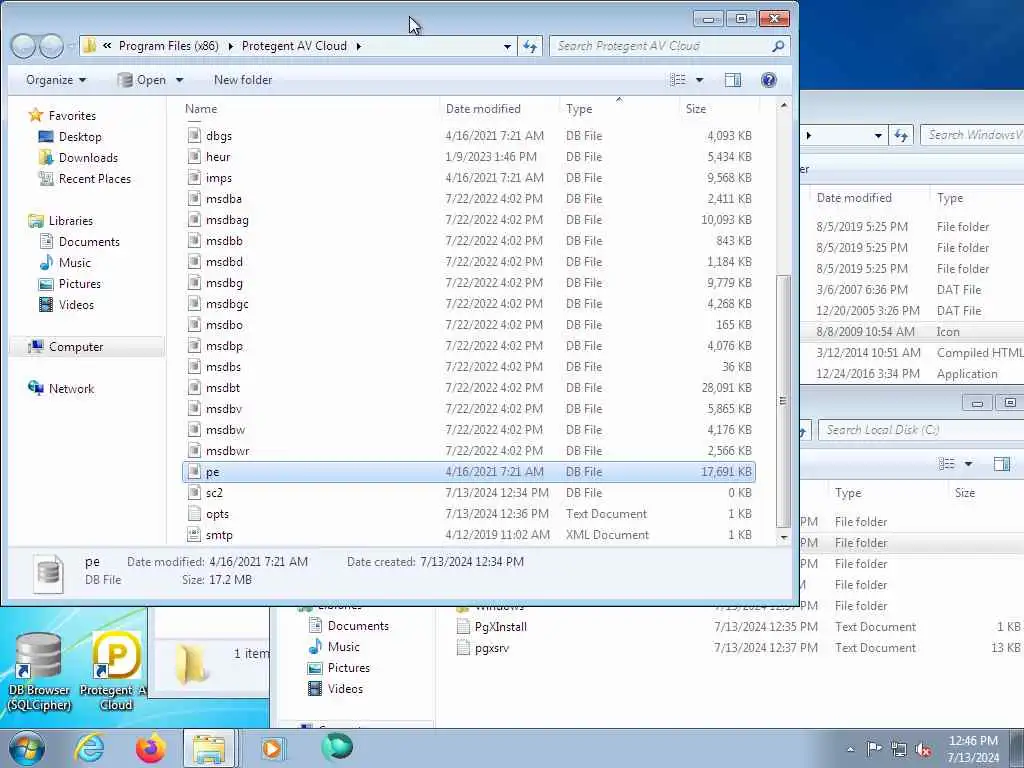Click Protegent AV Cloud breadcrumb segment
This screenshot has height=768, width=1024.
coord(294,46)
